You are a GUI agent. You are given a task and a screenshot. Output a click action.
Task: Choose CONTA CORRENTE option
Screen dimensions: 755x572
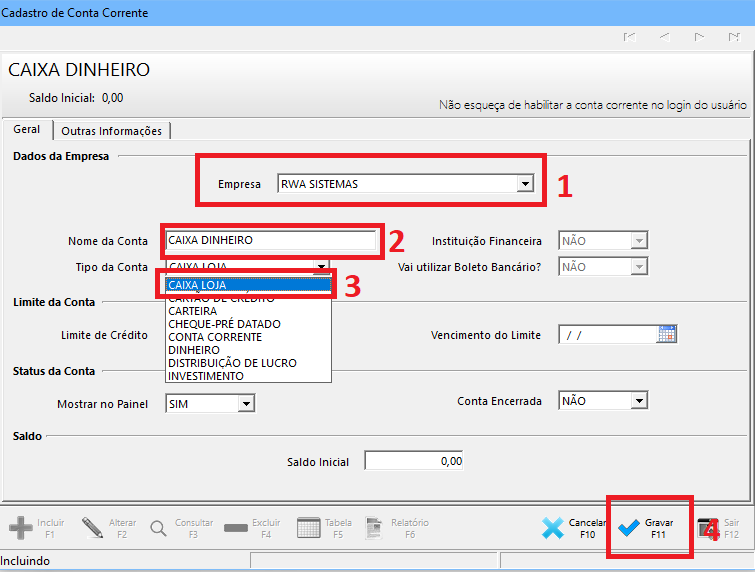point(248,337)
